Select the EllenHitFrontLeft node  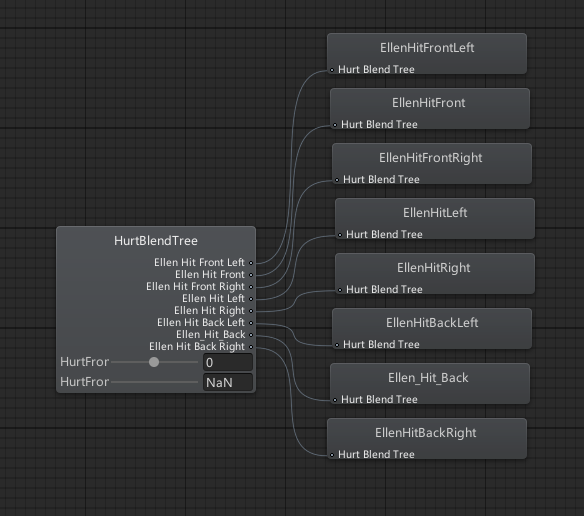coord(427,54)
